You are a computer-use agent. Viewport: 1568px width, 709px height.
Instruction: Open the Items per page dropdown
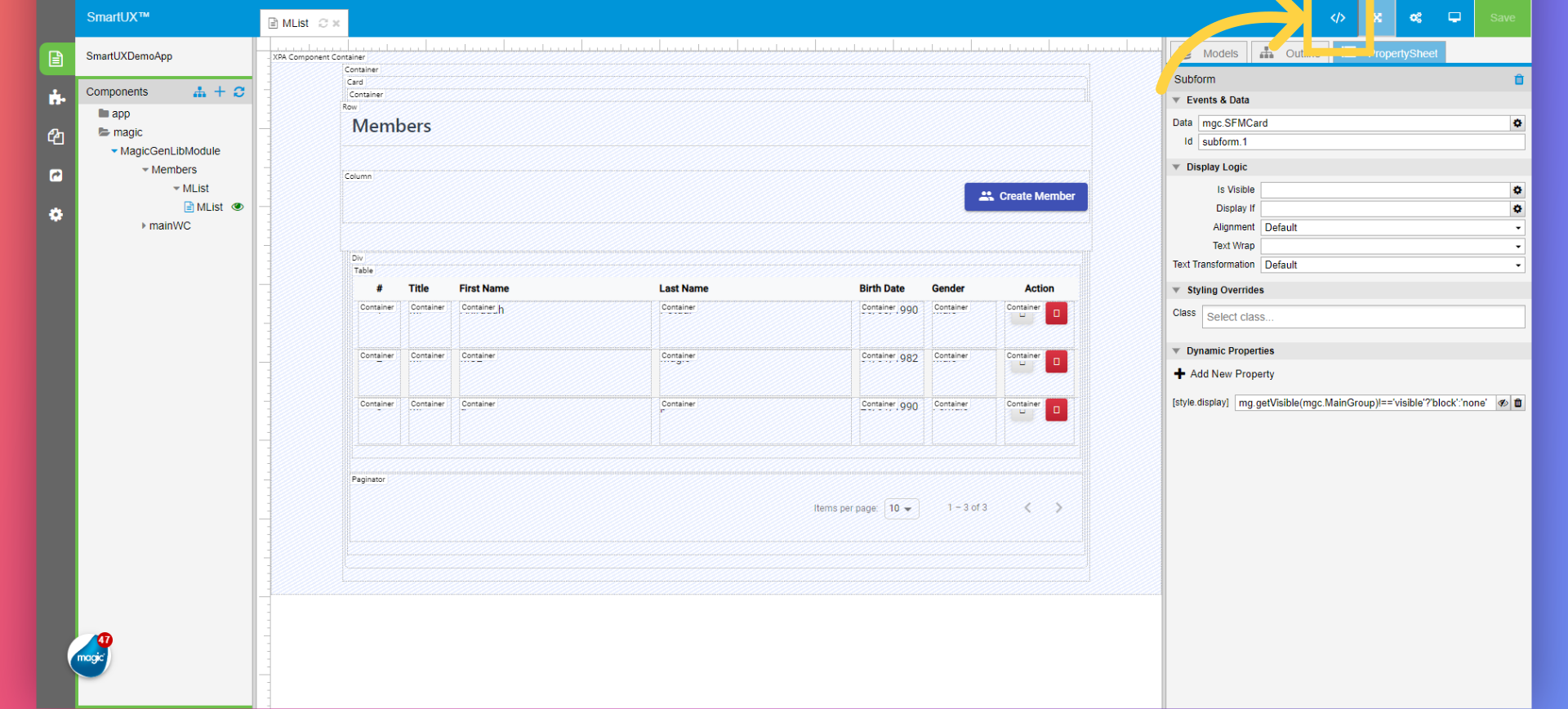(901, 508)
